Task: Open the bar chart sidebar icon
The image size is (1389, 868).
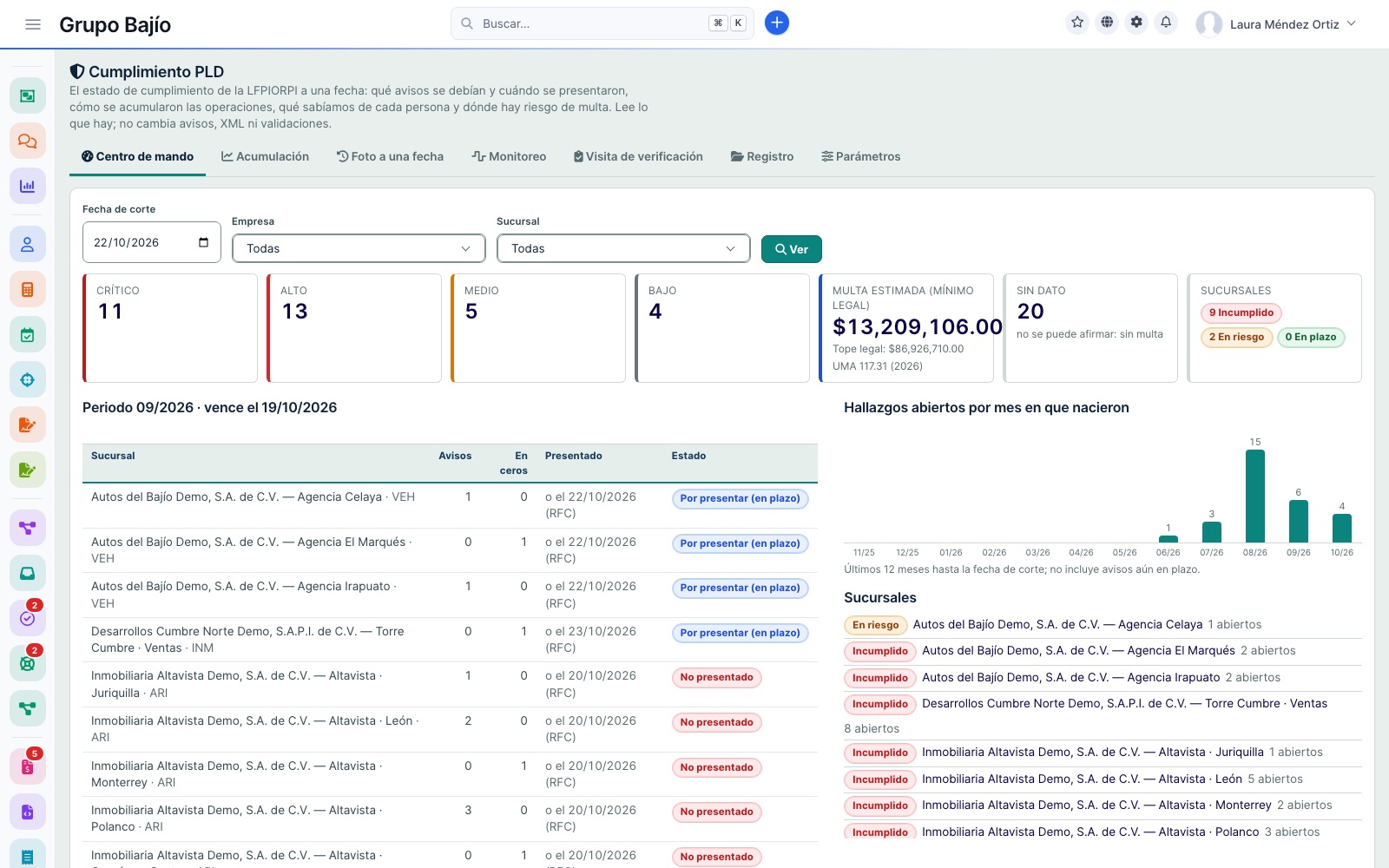Action: [28, 186]
